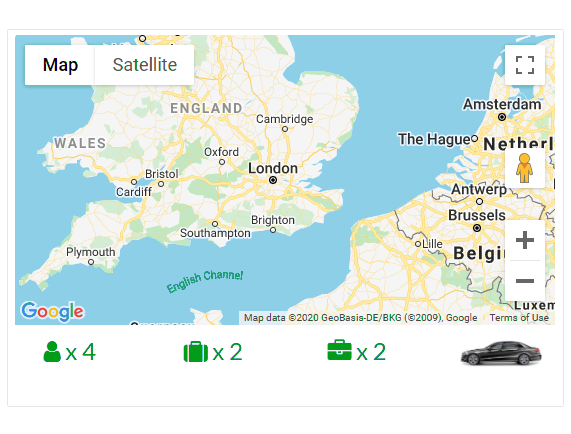Click the Amsterdam city marker
The width and height of the screenshot is (571, 434).
(502, 117)
